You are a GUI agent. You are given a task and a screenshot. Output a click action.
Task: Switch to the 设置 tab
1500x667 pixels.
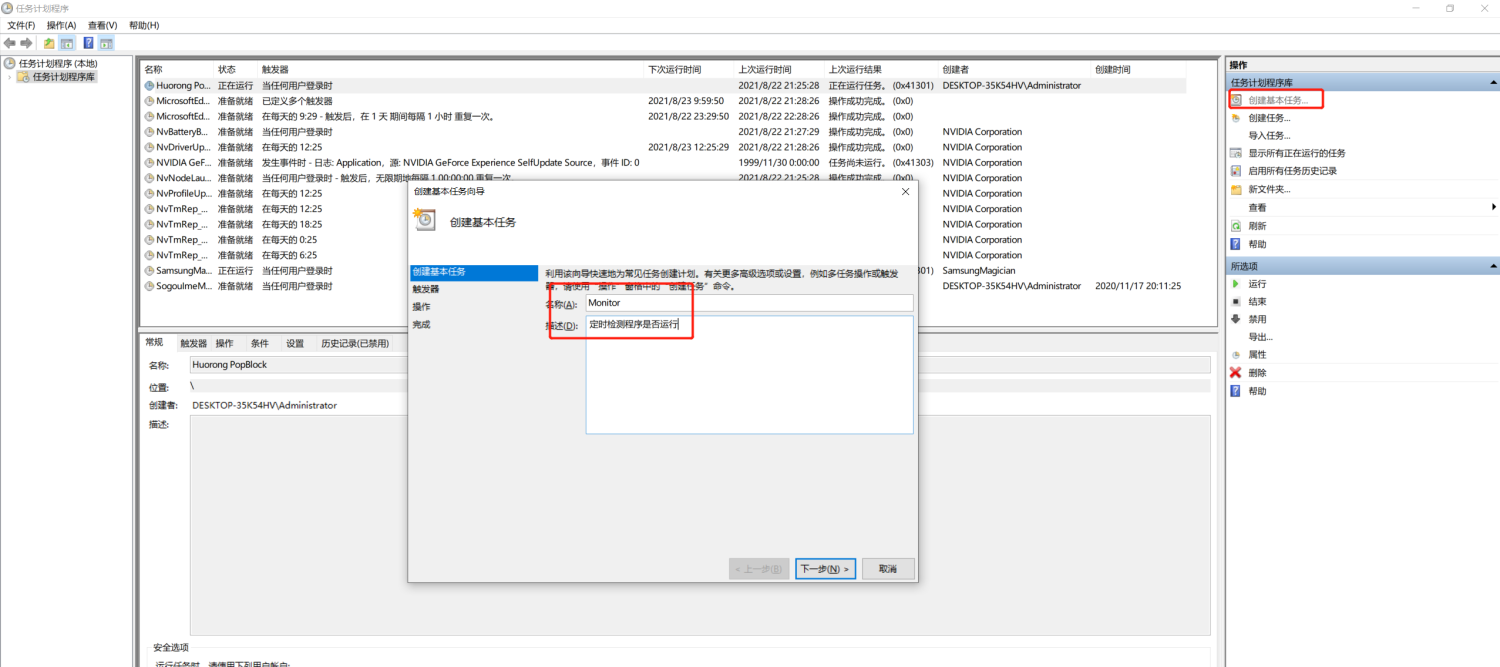(295, 343)
